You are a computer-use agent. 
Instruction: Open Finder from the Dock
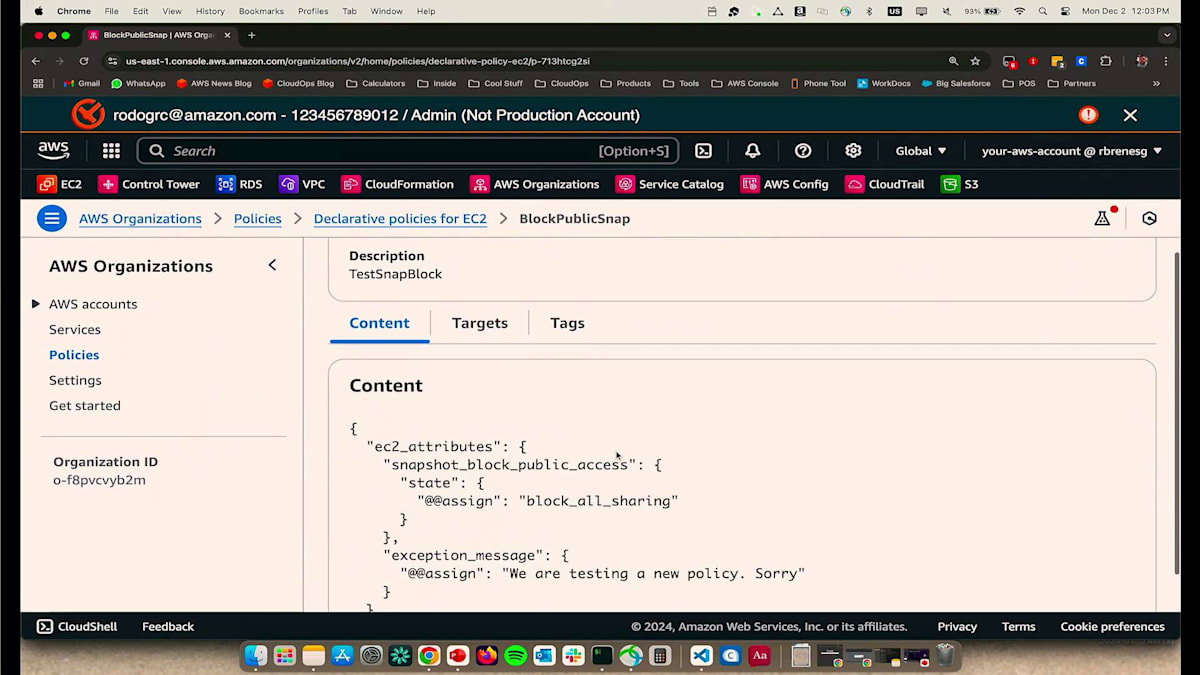click(x=256, y=656)
